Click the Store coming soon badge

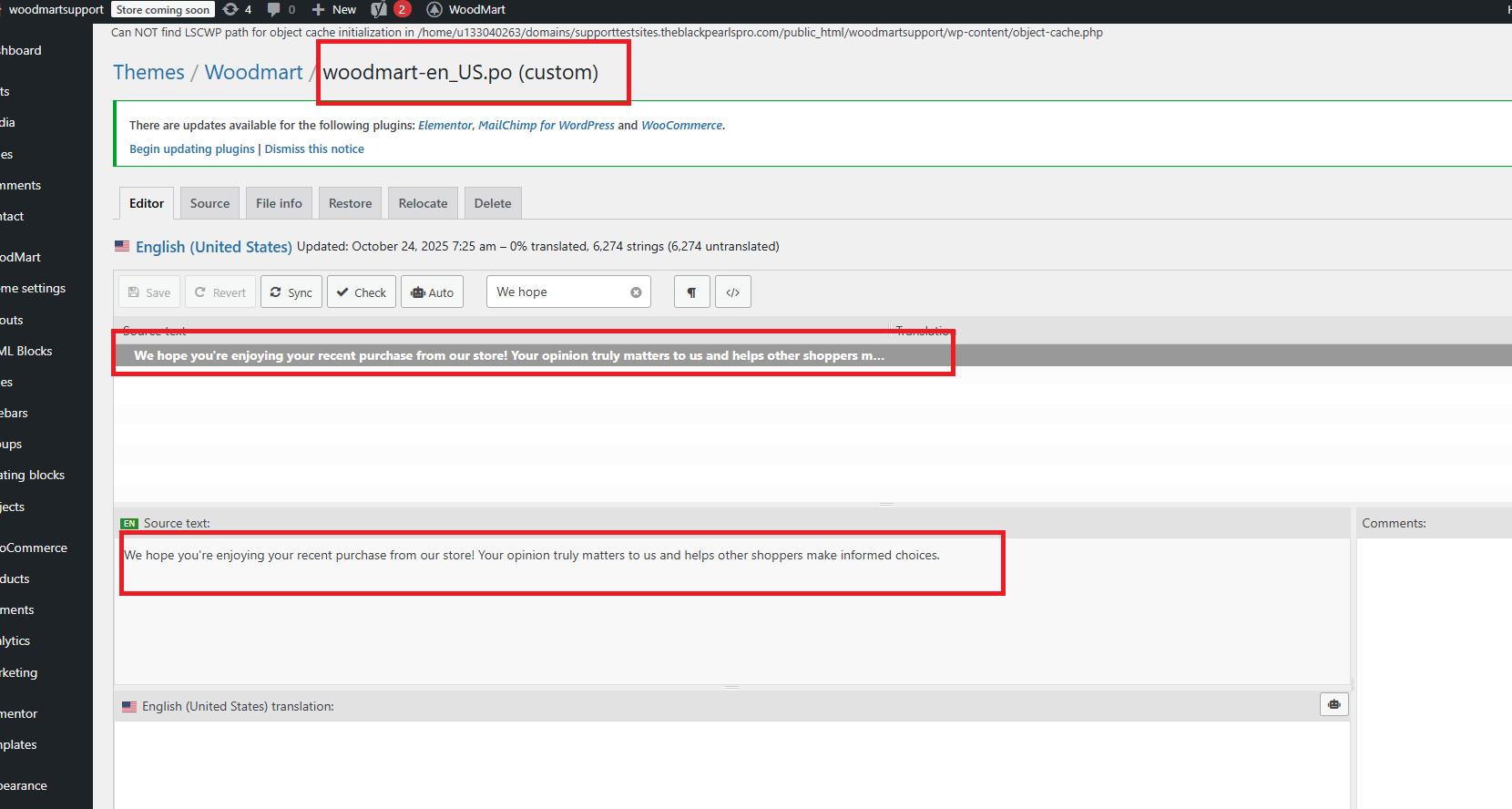pos(163,10)
